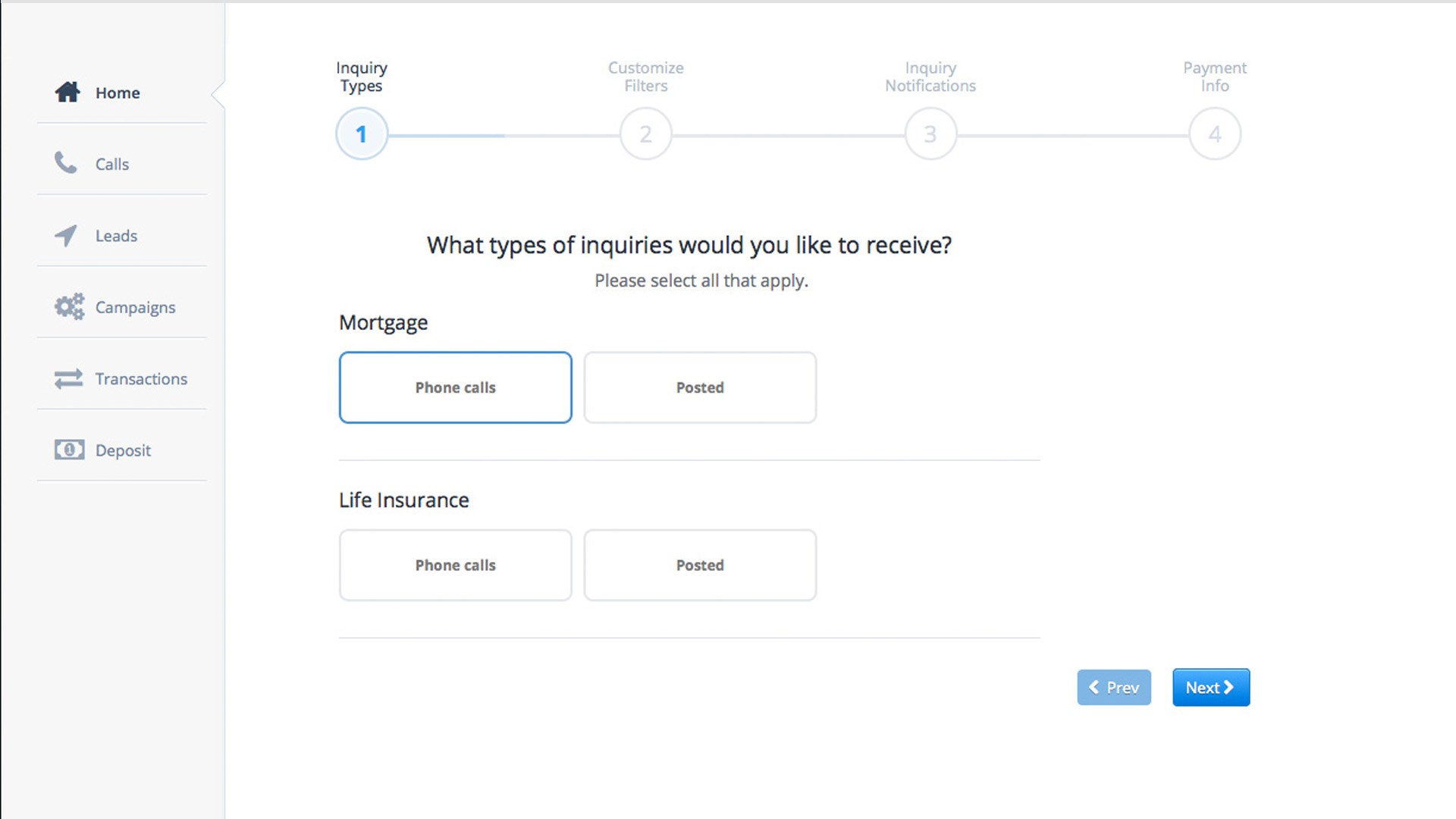Open the Leads menu item
The width and height of the screenshot is (1456, 819).
tap(116, 236)
